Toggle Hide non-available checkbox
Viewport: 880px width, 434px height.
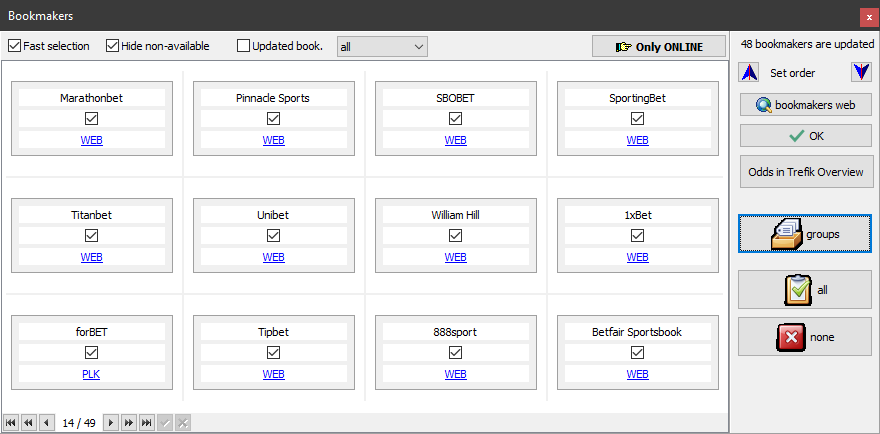[112, 46]
